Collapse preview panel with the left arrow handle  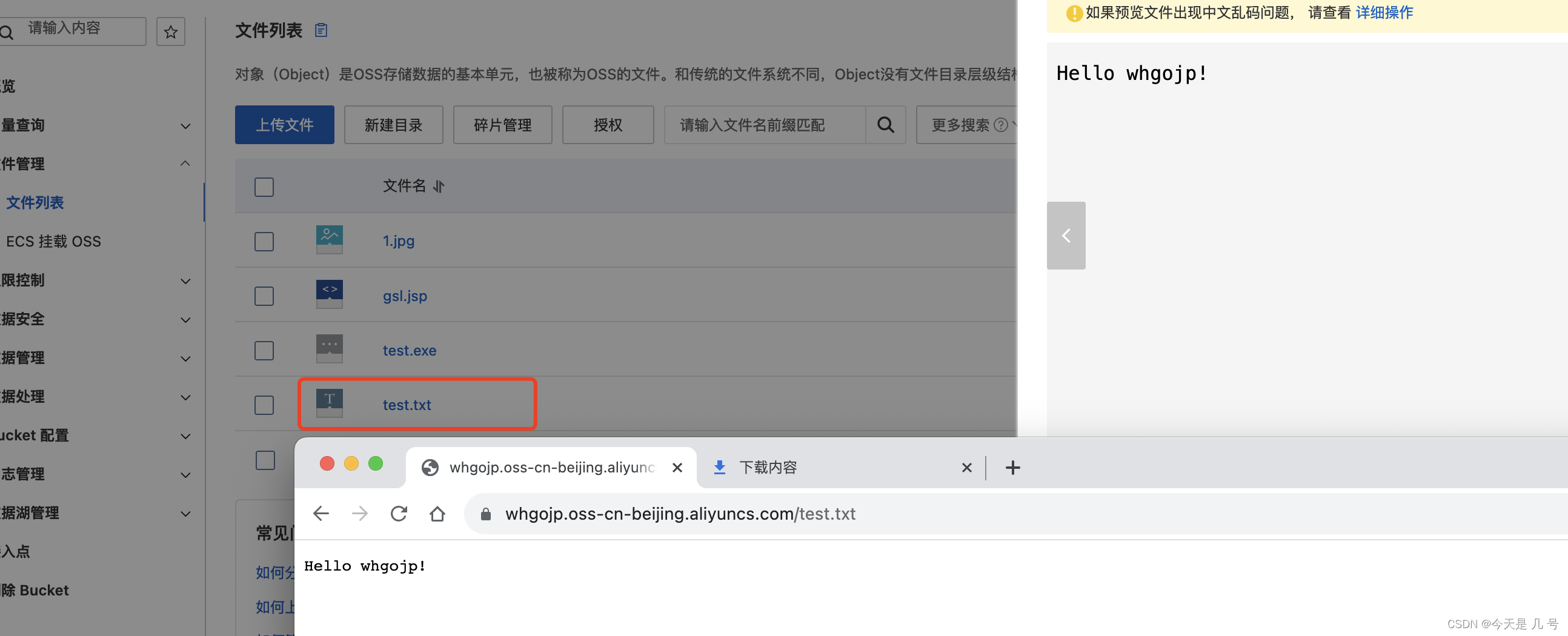coord(1066,236)
